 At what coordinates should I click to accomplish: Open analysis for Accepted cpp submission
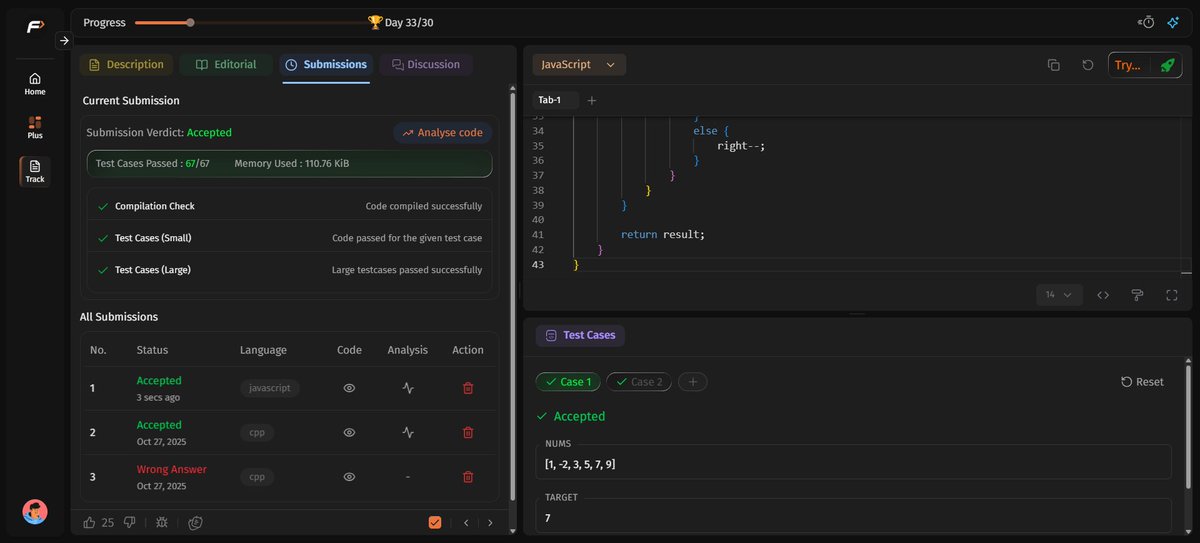[x=408, y=433]
